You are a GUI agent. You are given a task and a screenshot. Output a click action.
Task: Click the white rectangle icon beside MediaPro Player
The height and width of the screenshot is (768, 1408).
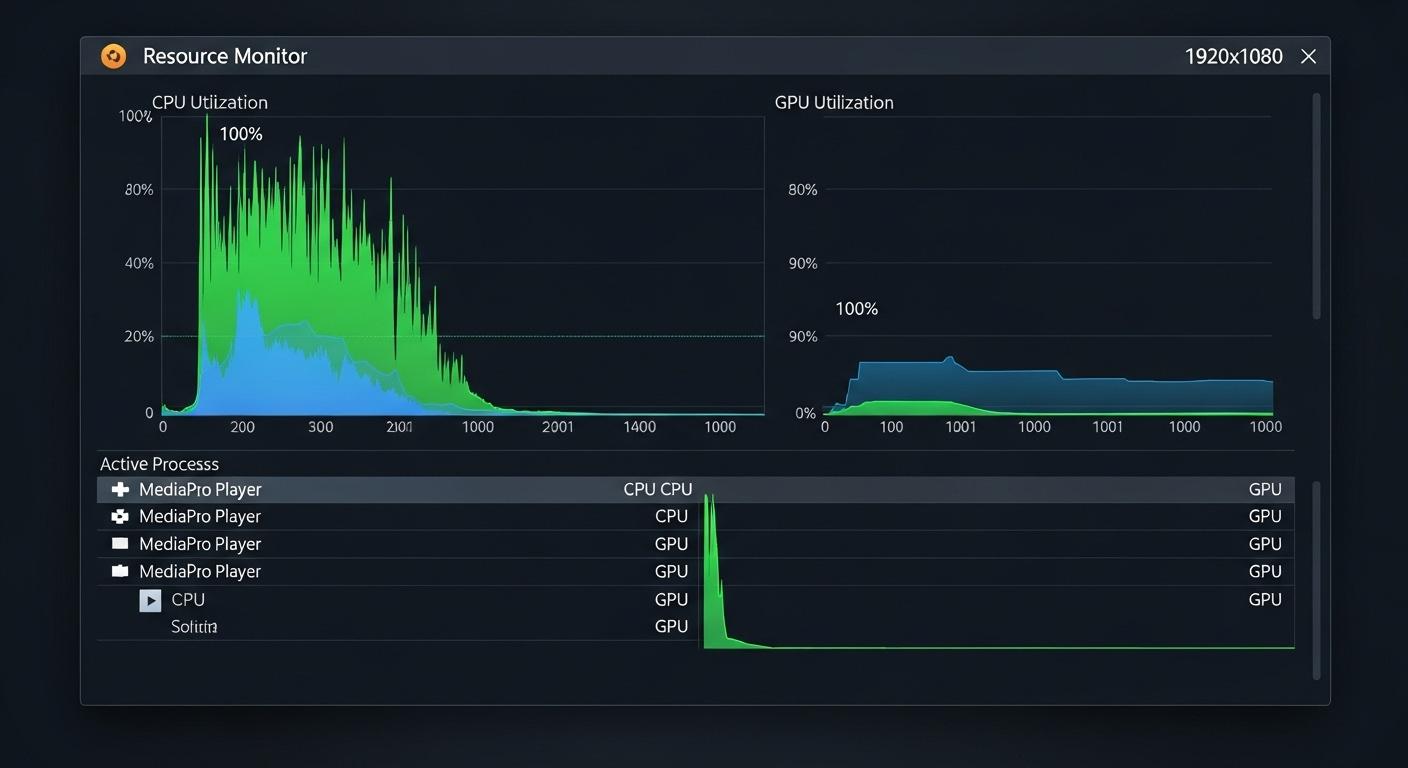click(120, 544)
